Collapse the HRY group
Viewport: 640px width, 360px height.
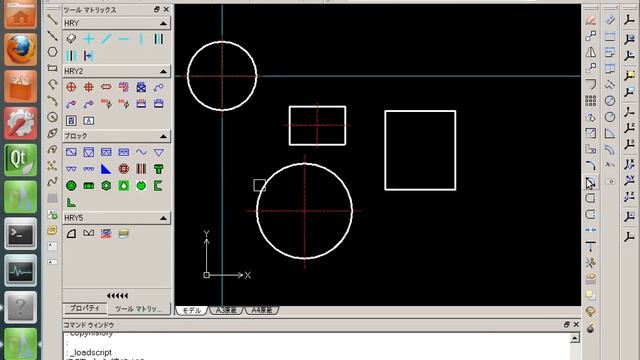[x=163, y=23]
